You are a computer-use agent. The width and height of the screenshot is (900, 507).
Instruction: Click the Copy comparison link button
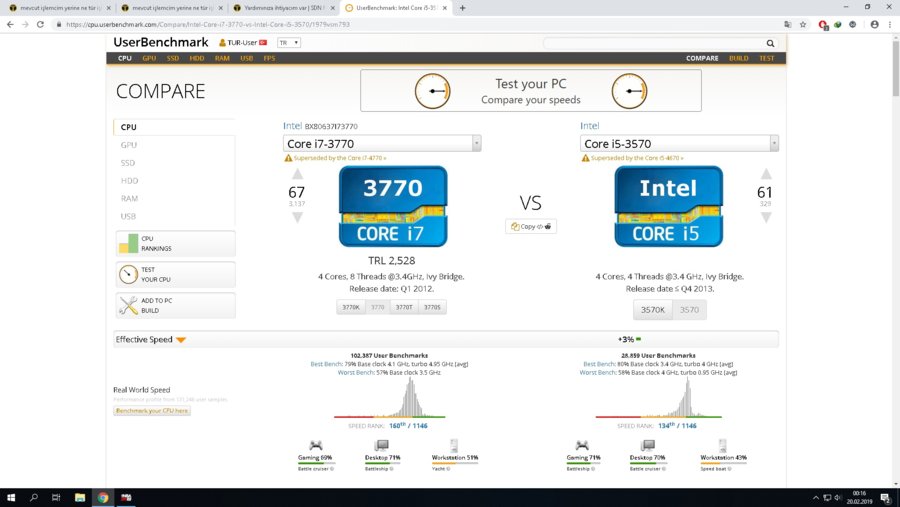(530, 227)
